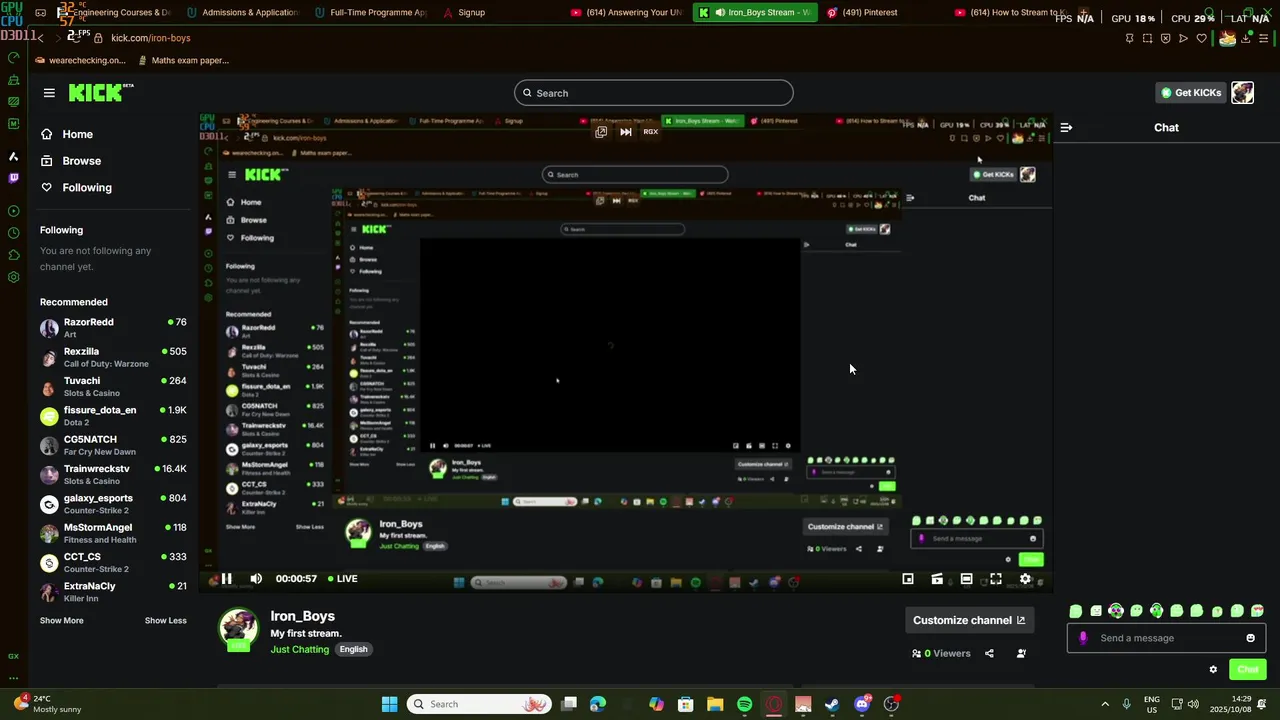Click the user icon beside share
This screenshot has width=1280, height=720.
tap(1021, 653)
